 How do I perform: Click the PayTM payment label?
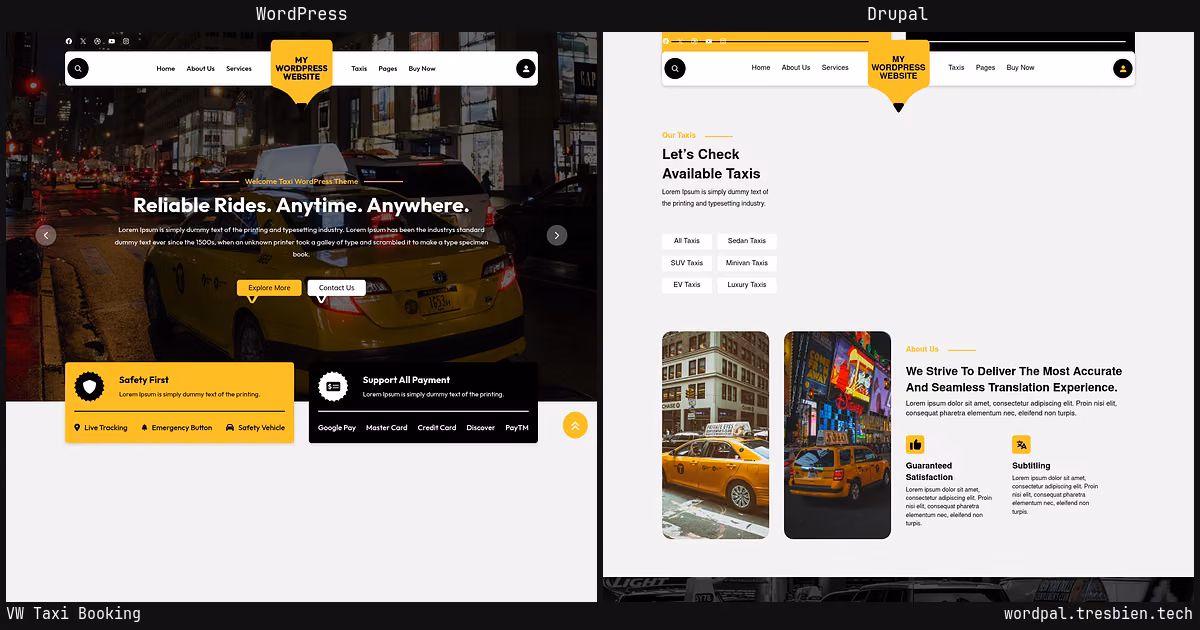[517, 428]
